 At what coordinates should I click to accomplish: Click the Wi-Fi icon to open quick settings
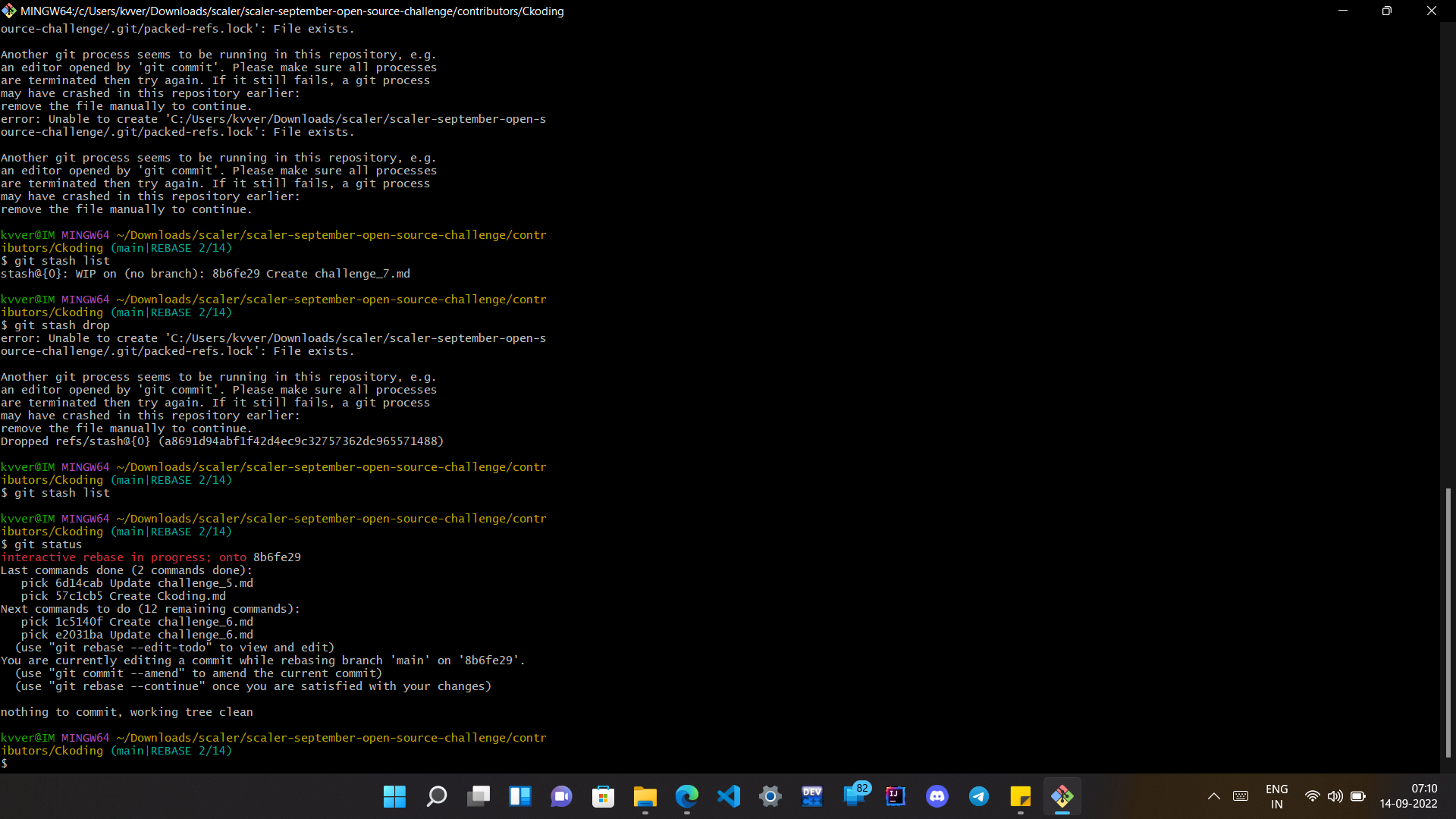click(1313, 796)
